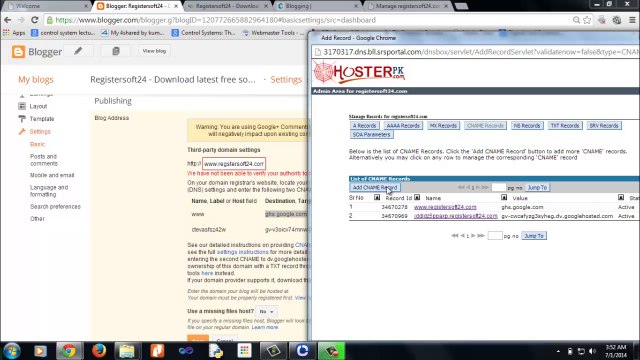Click the lower Jump To button

pyautogui.click(x=534, y=236)
